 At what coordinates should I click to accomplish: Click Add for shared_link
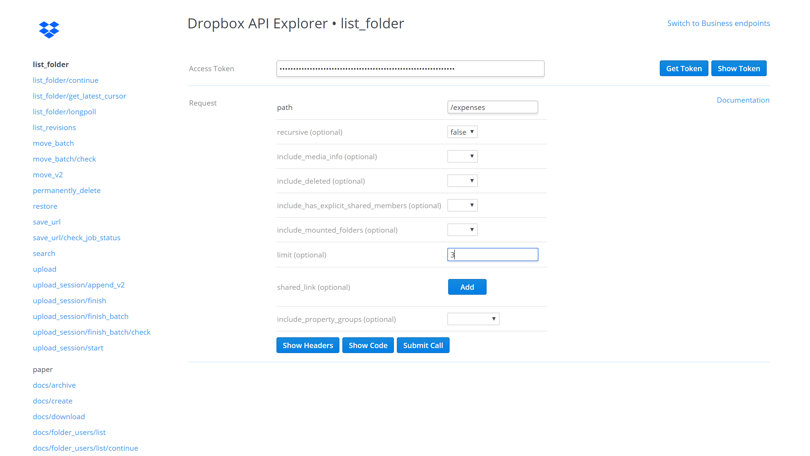tap(467, 287)
